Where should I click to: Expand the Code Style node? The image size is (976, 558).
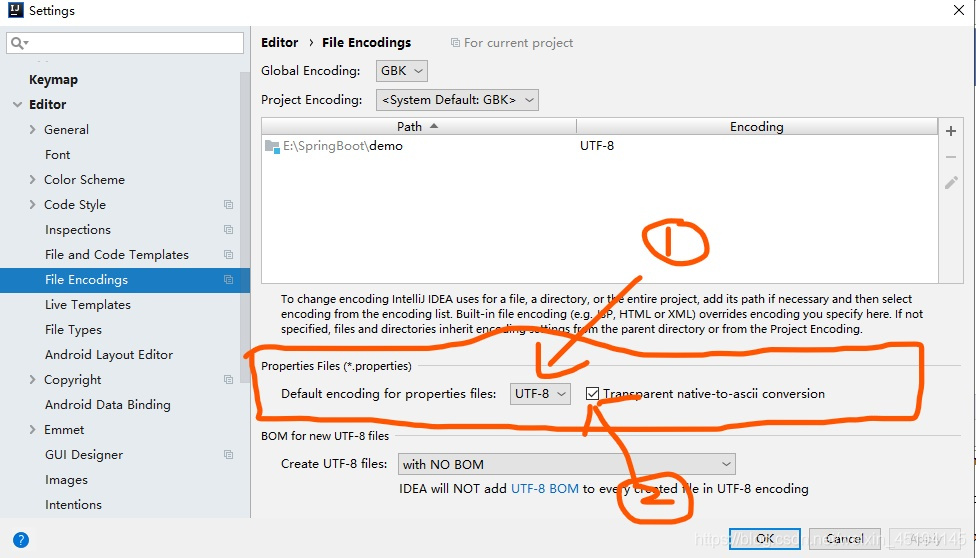[32, 204]
